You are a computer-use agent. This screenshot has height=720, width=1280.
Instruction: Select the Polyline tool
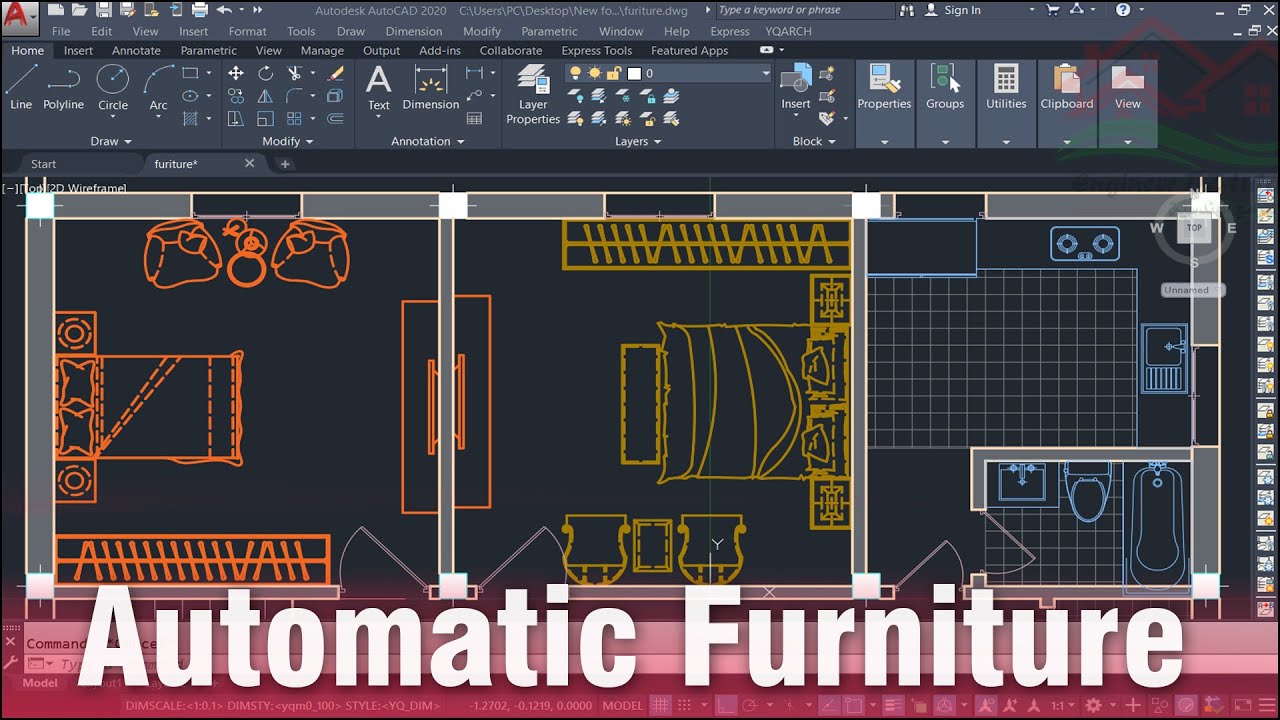pos(63,87)
